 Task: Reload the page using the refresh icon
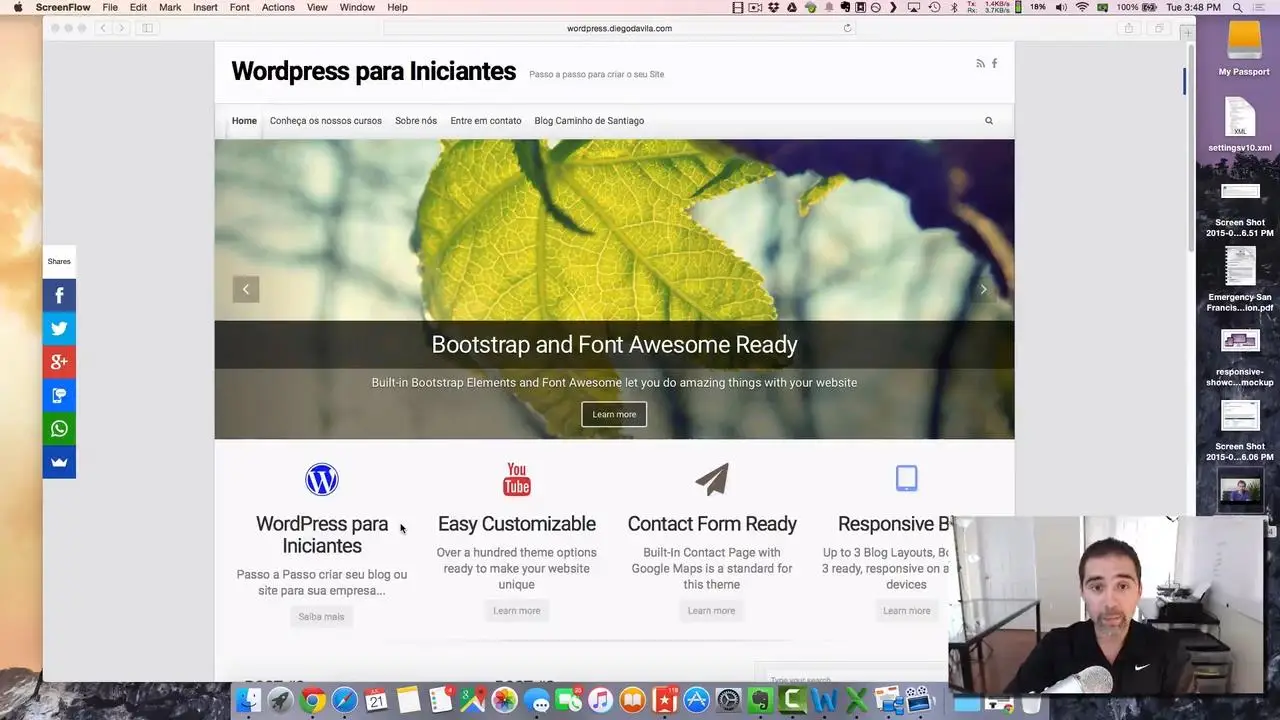pyautogui.click(x=847, y=28)
